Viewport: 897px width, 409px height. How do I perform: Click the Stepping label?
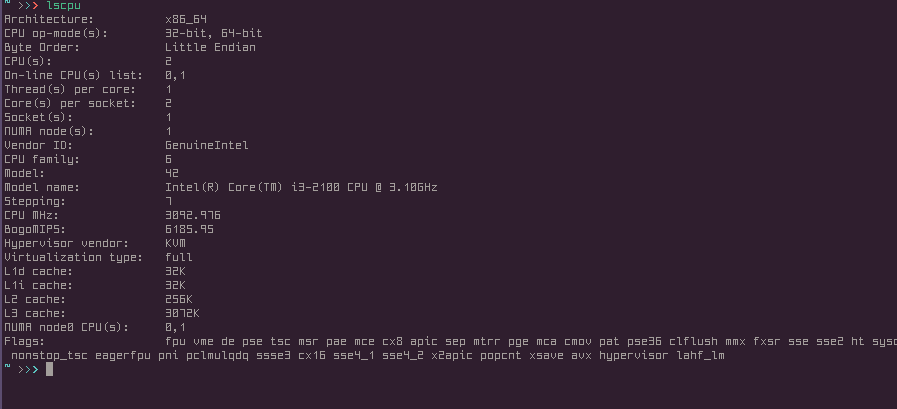pos(35,201)
